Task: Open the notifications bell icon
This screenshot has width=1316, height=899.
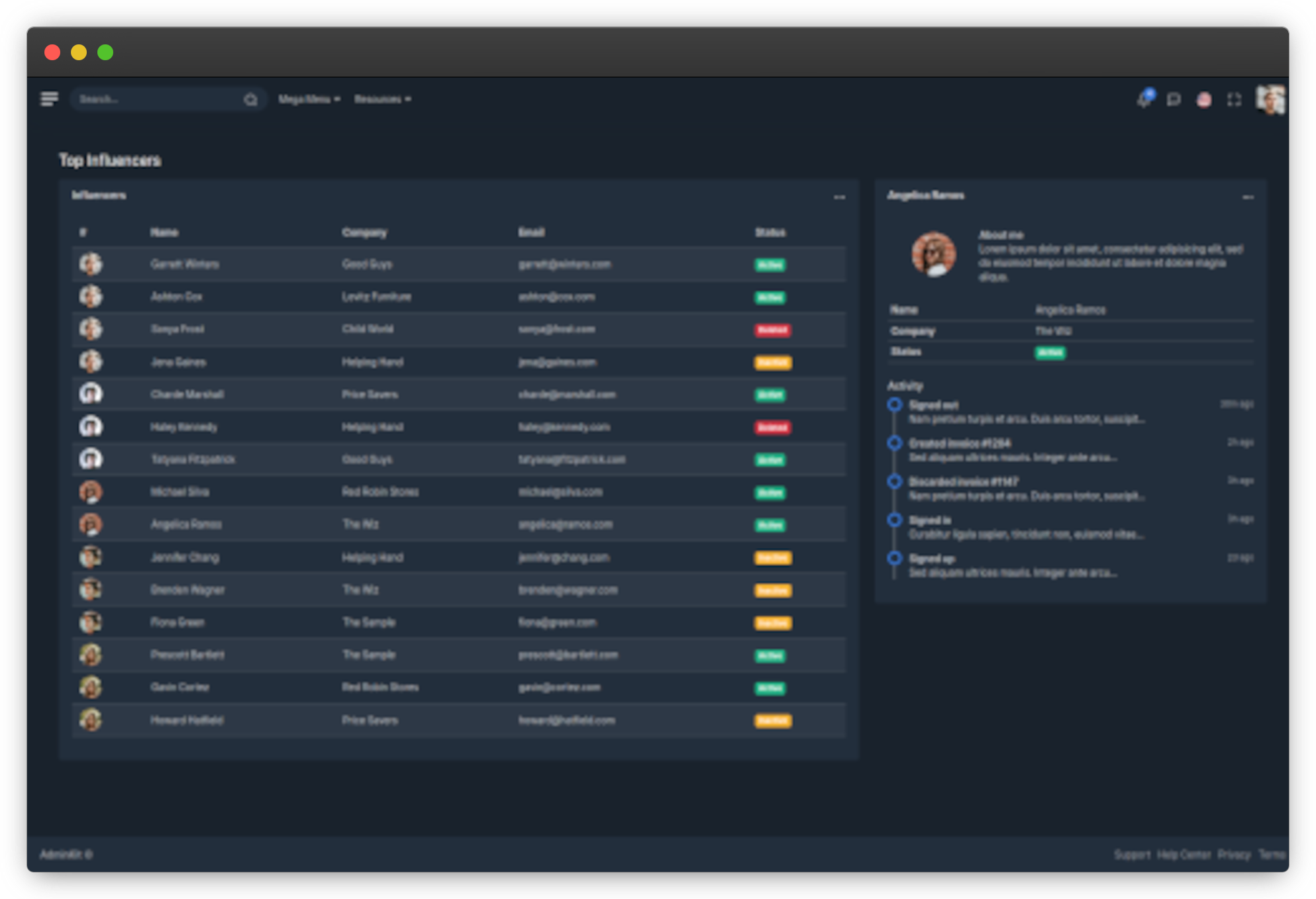Action: (x=1144, y=99)
